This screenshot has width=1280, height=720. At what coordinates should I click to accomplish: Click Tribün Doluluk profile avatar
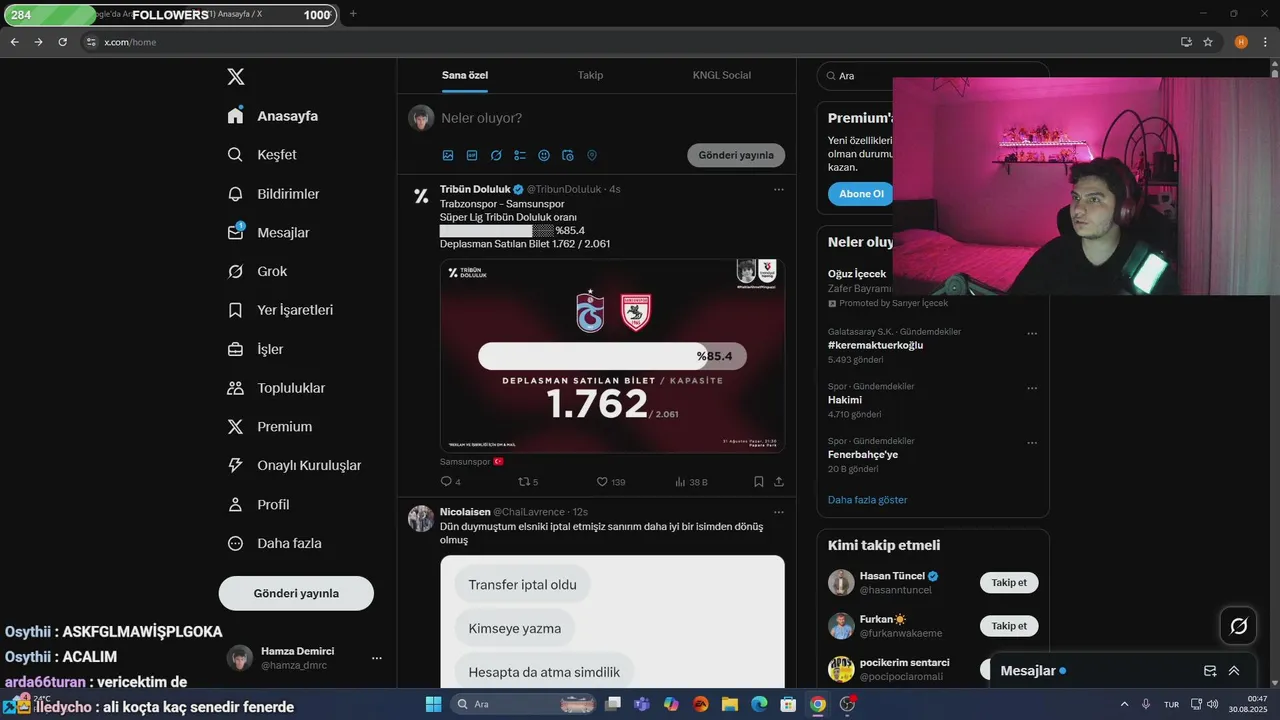click(421, 196)
